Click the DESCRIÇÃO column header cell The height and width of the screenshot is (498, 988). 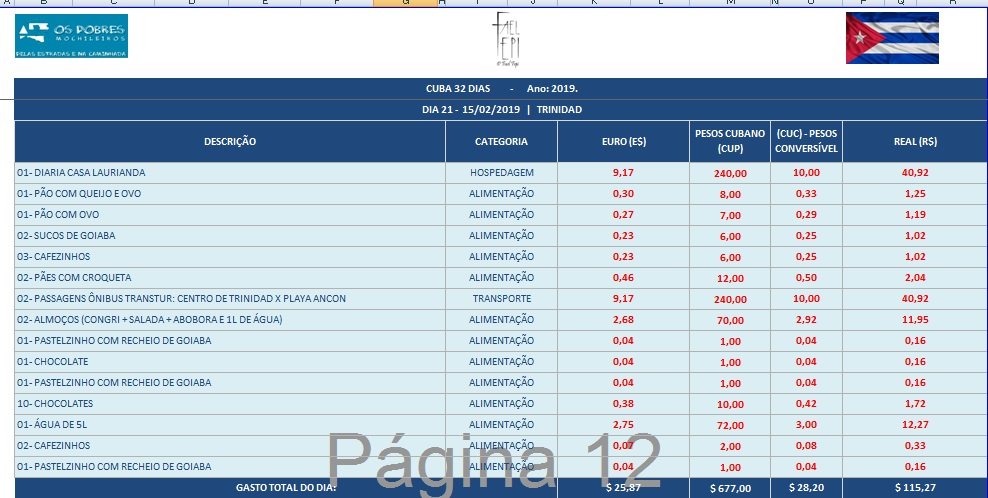point(230,142)
